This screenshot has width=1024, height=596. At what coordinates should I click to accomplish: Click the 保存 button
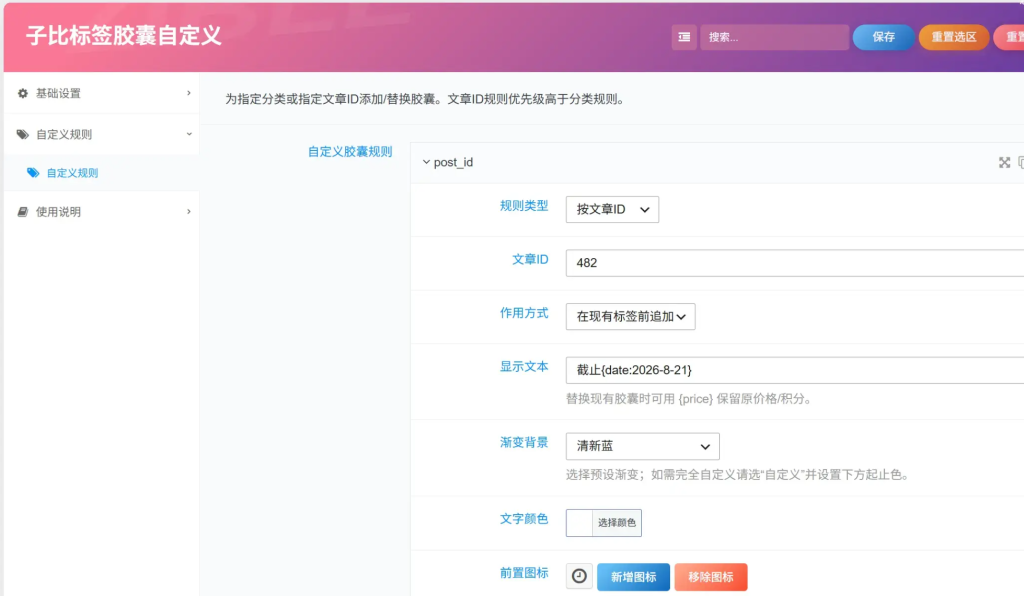(x=884, y=37)
